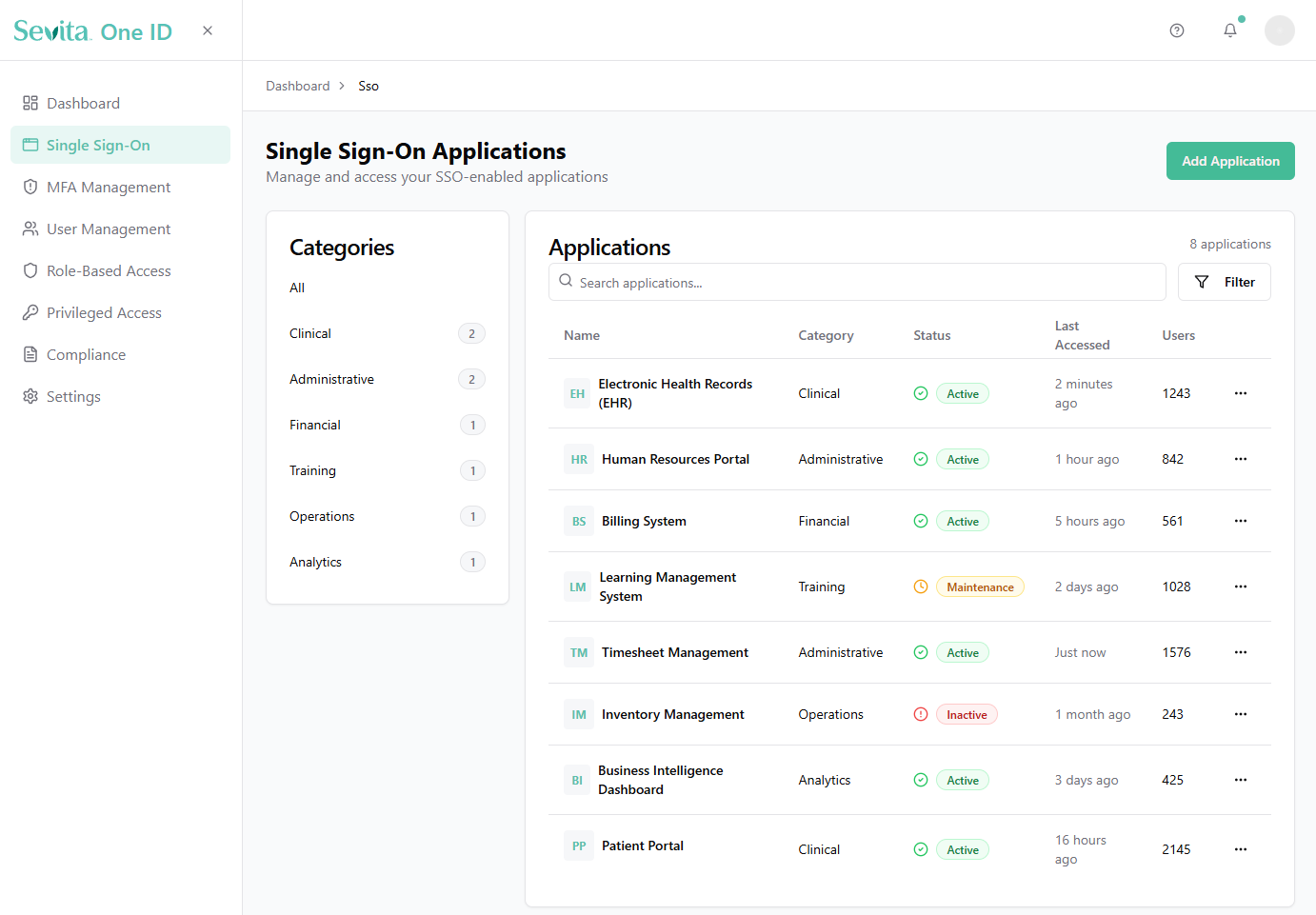Open more options for Billing System row

click(1241, 521)
